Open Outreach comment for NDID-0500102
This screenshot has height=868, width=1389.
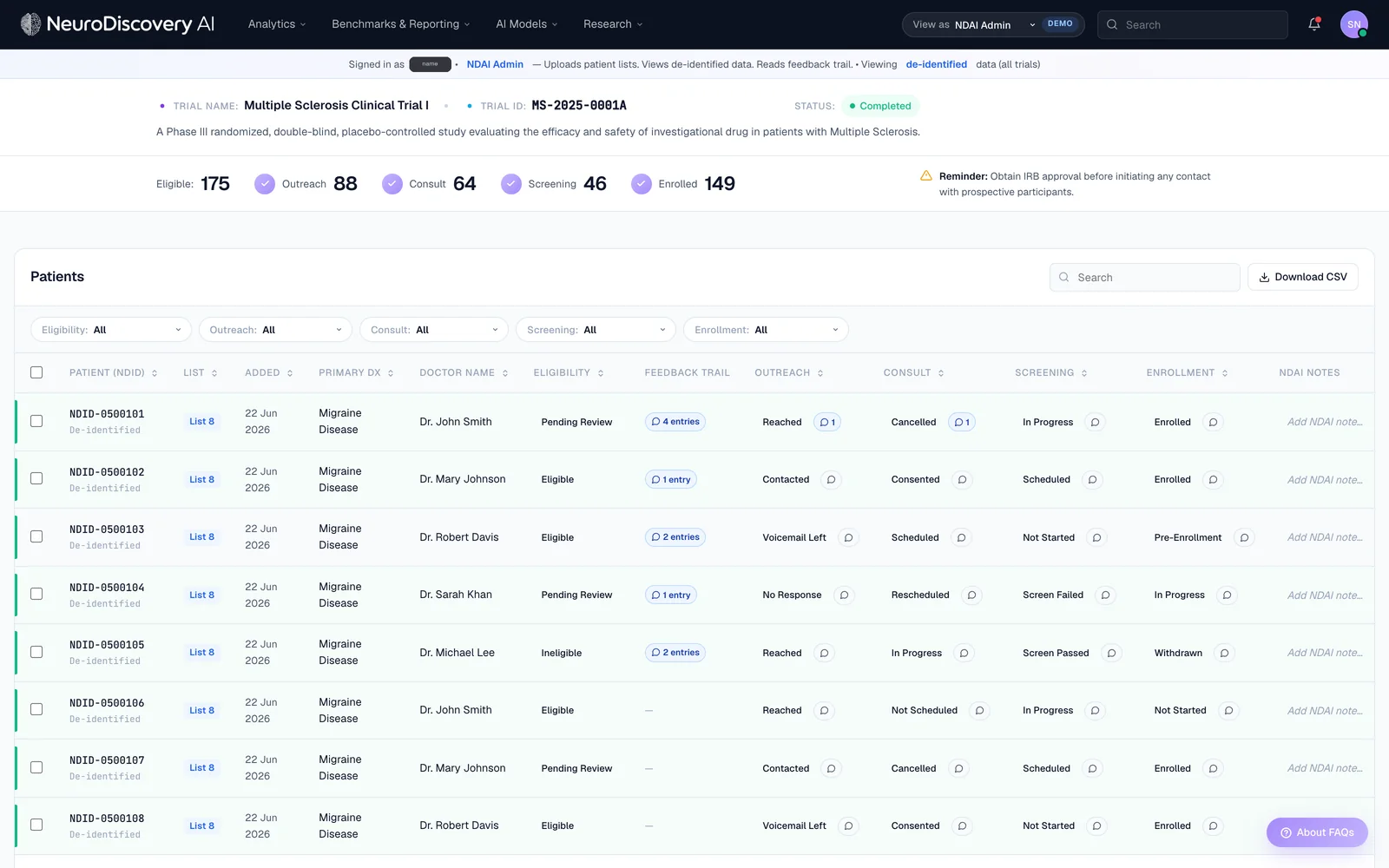pyautogui.click(x=831, y=479)
